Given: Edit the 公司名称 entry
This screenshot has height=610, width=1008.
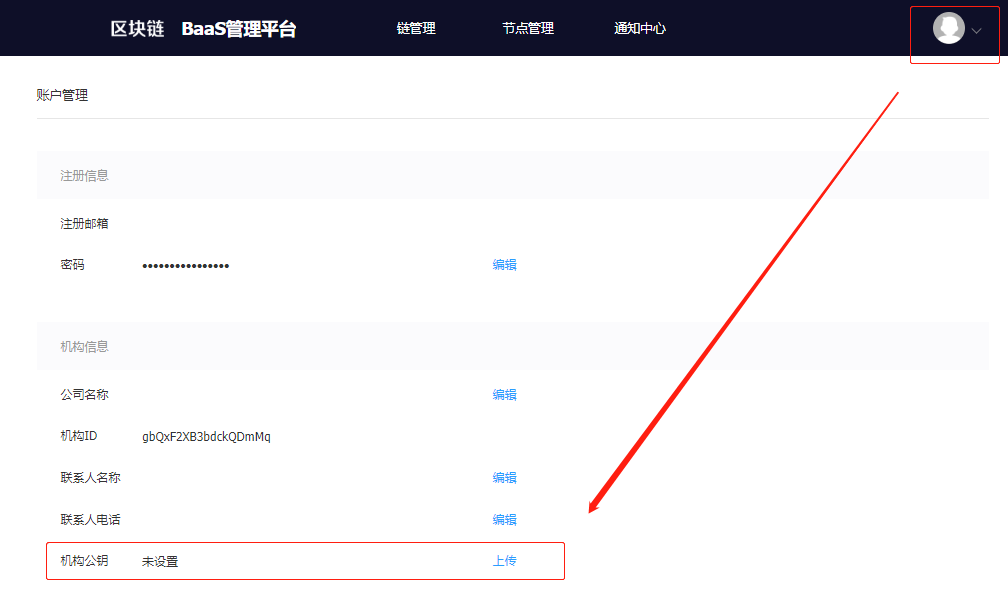Looking at the screenshot, I should click(x=504, y=395).
